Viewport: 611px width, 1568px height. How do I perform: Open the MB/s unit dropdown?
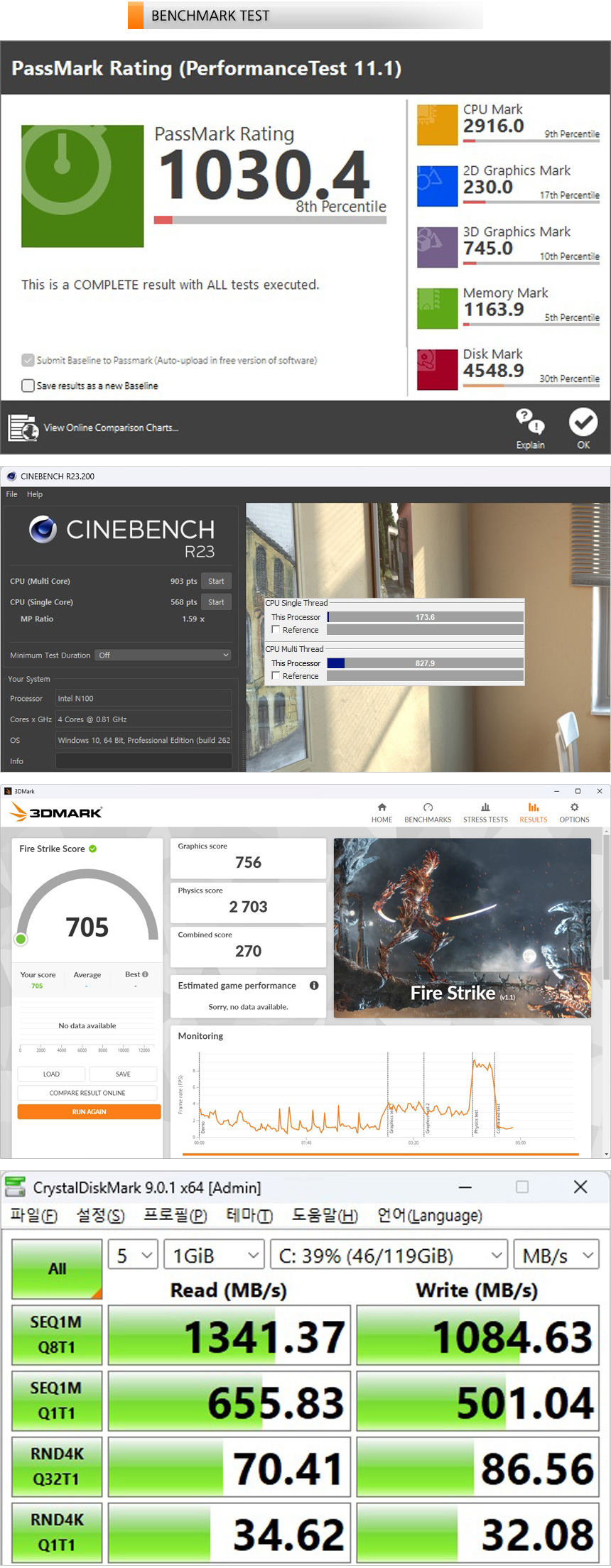556,1256
